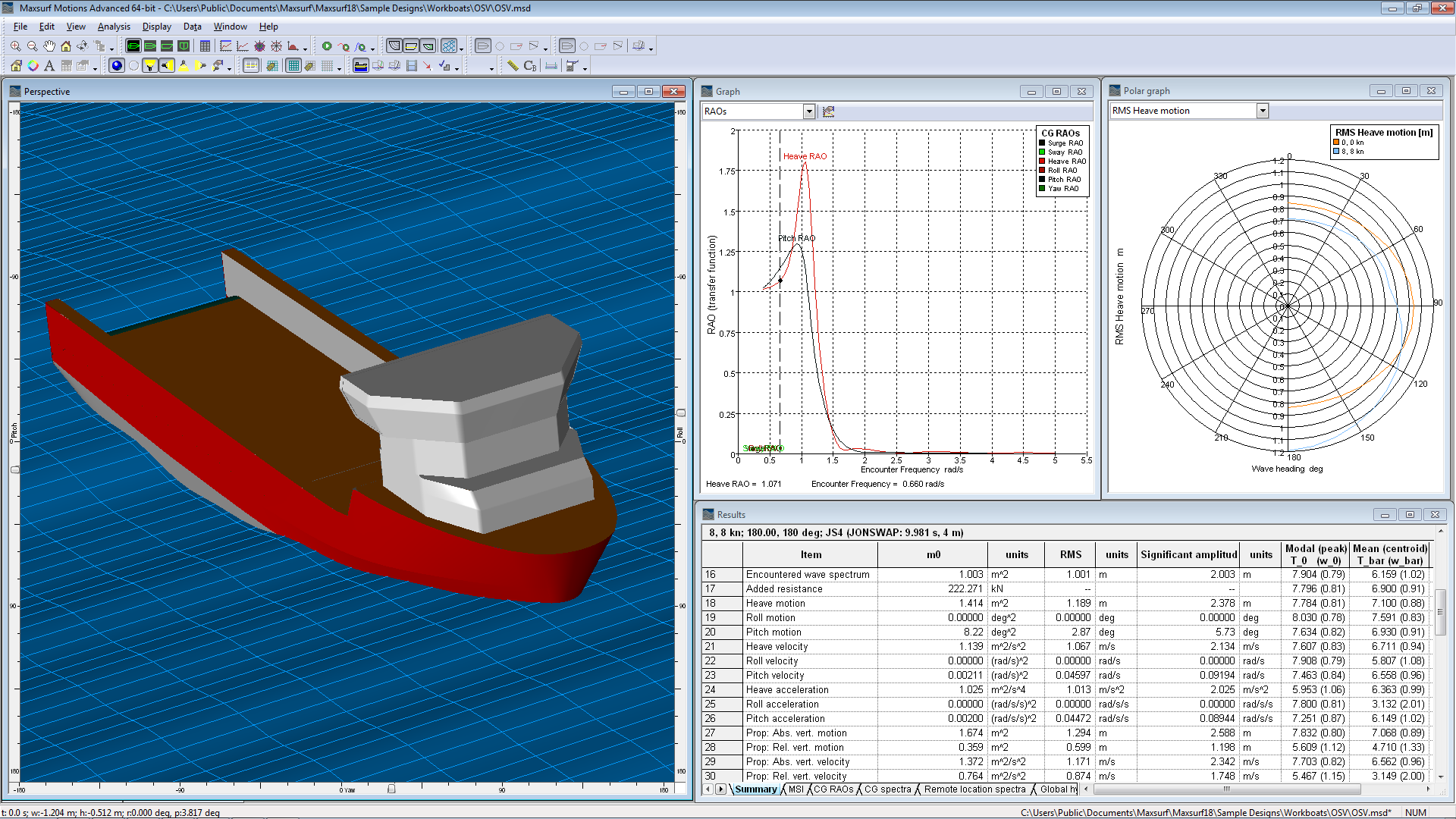Click the Roll slider handle in Perspective

[x=680, y=413]
